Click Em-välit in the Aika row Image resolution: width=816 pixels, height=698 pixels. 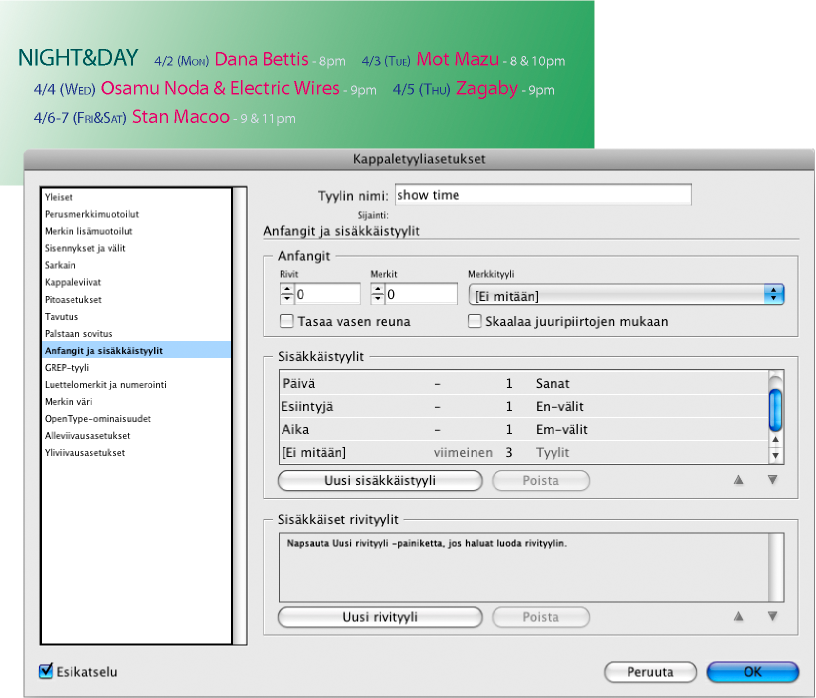click(561, 429)
